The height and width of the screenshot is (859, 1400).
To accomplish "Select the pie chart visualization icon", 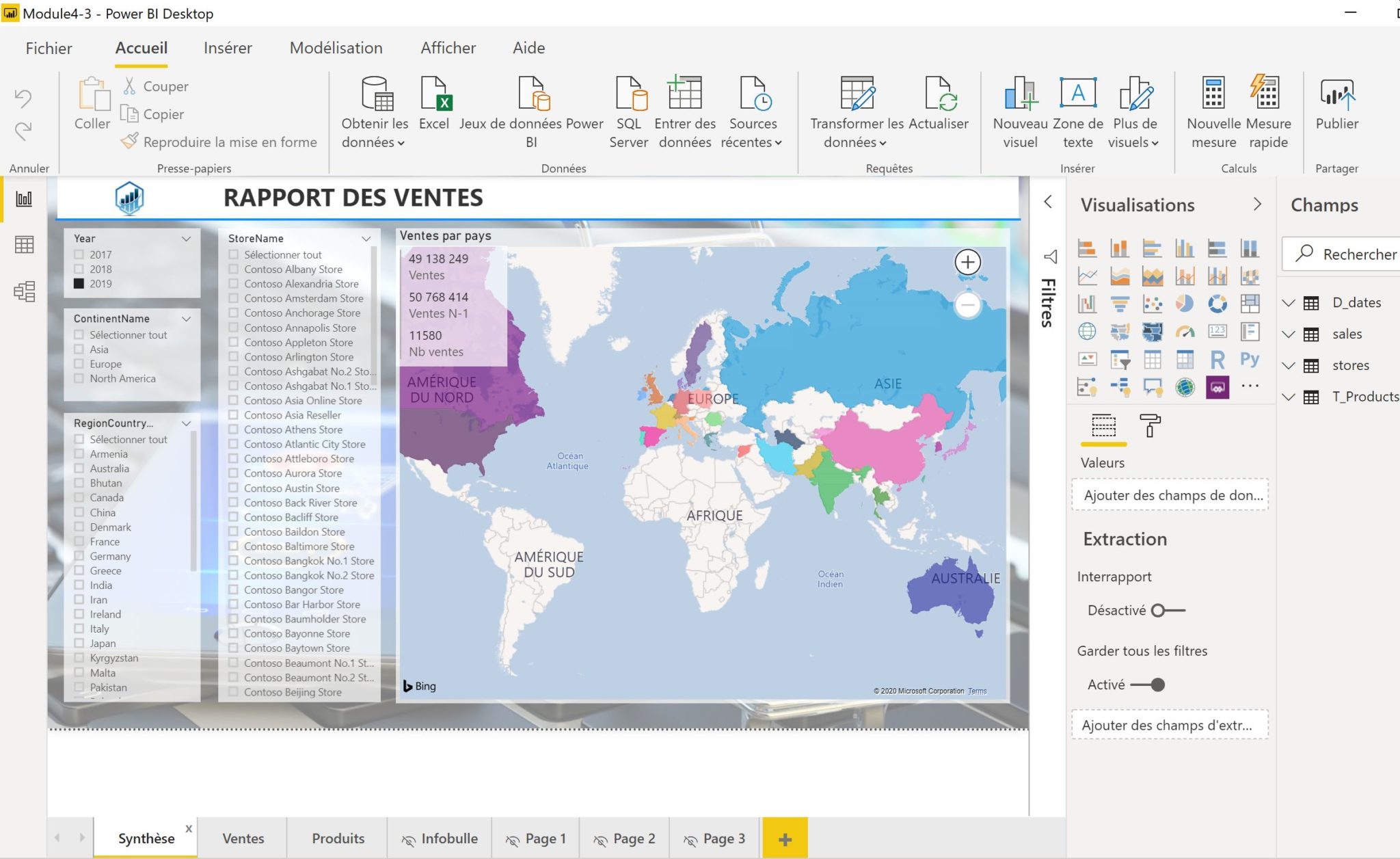I will tap(1184, 304).
